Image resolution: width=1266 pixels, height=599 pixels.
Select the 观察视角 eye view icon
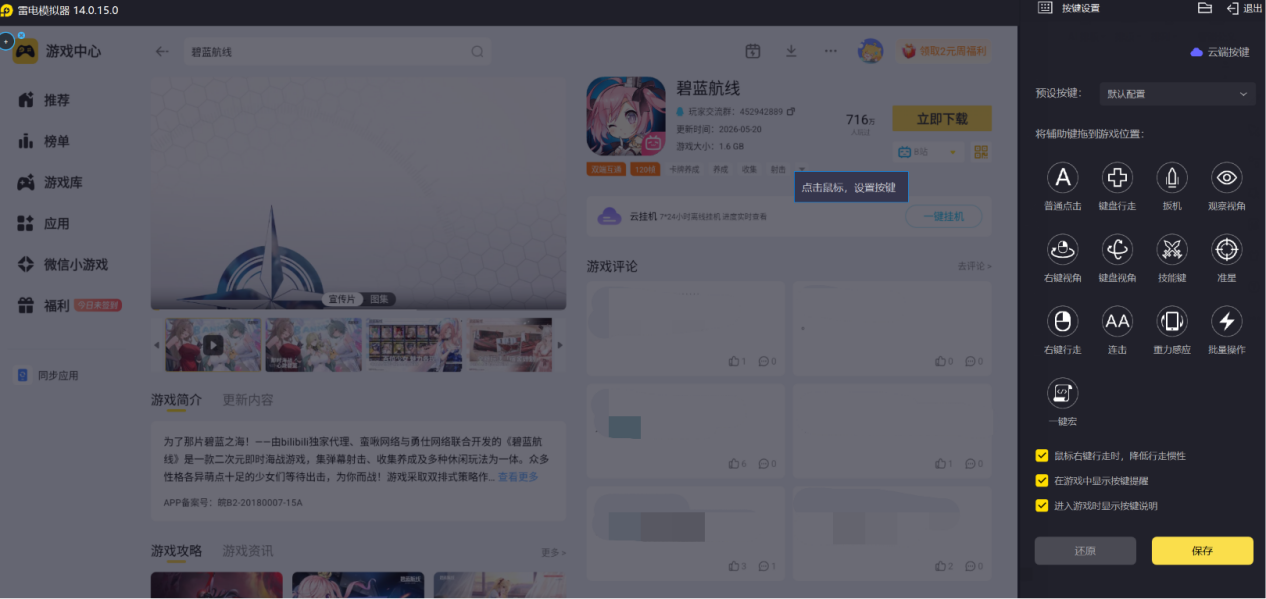(x=1227, y=178)
